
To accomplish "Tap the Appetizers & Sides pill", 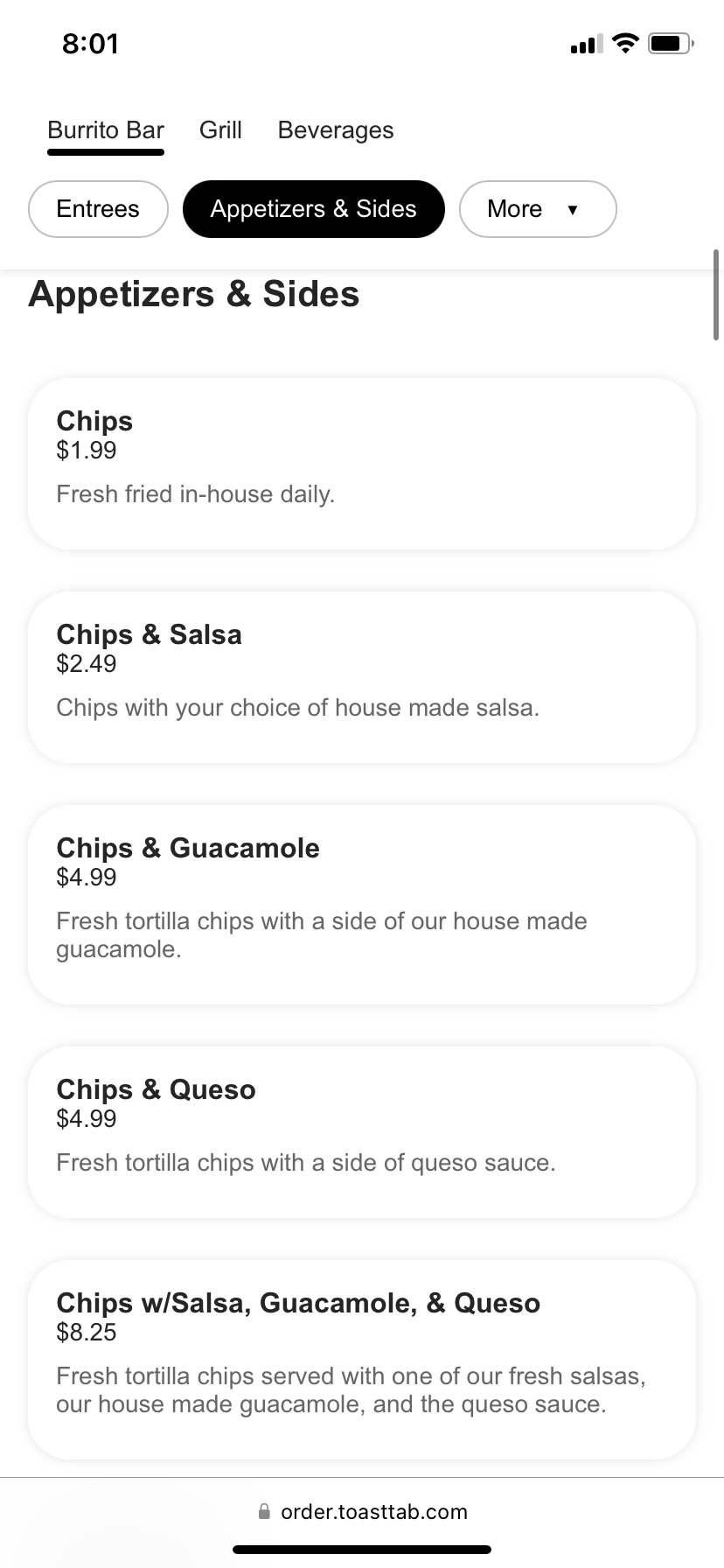I will click(x=313, y=209).
